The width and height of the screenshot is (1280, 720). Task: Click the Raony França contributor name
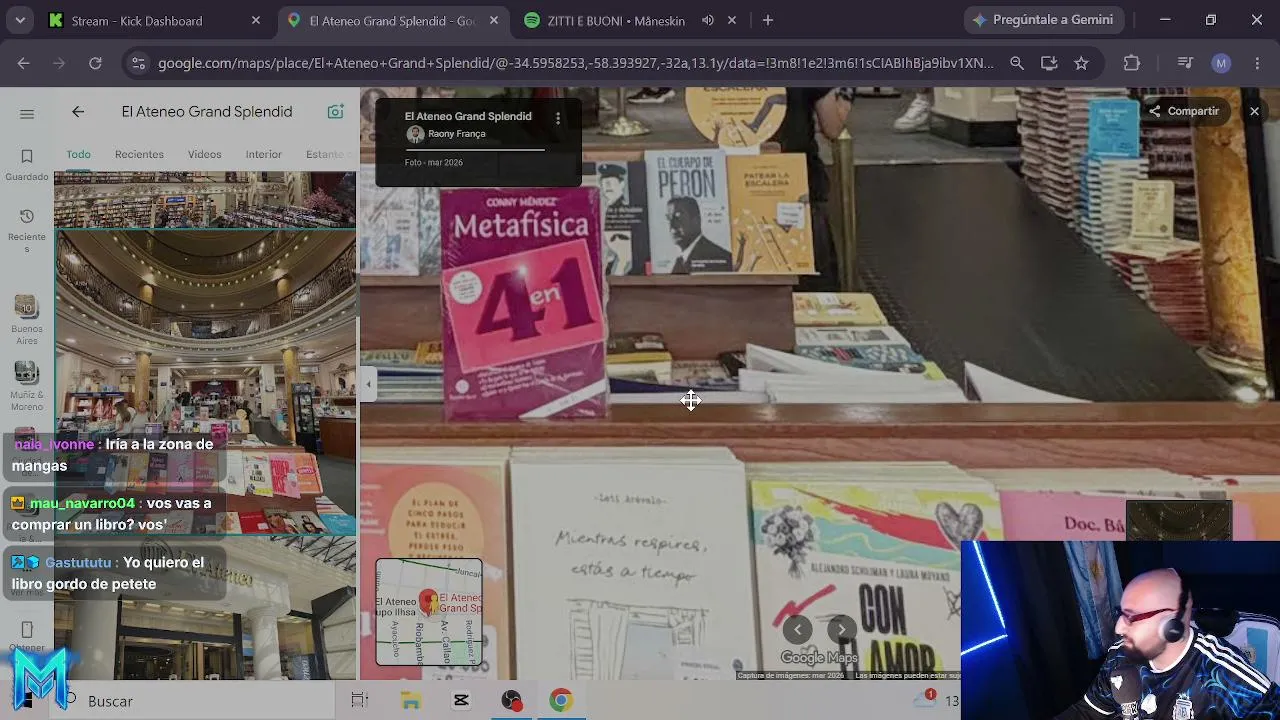[457, 134]
